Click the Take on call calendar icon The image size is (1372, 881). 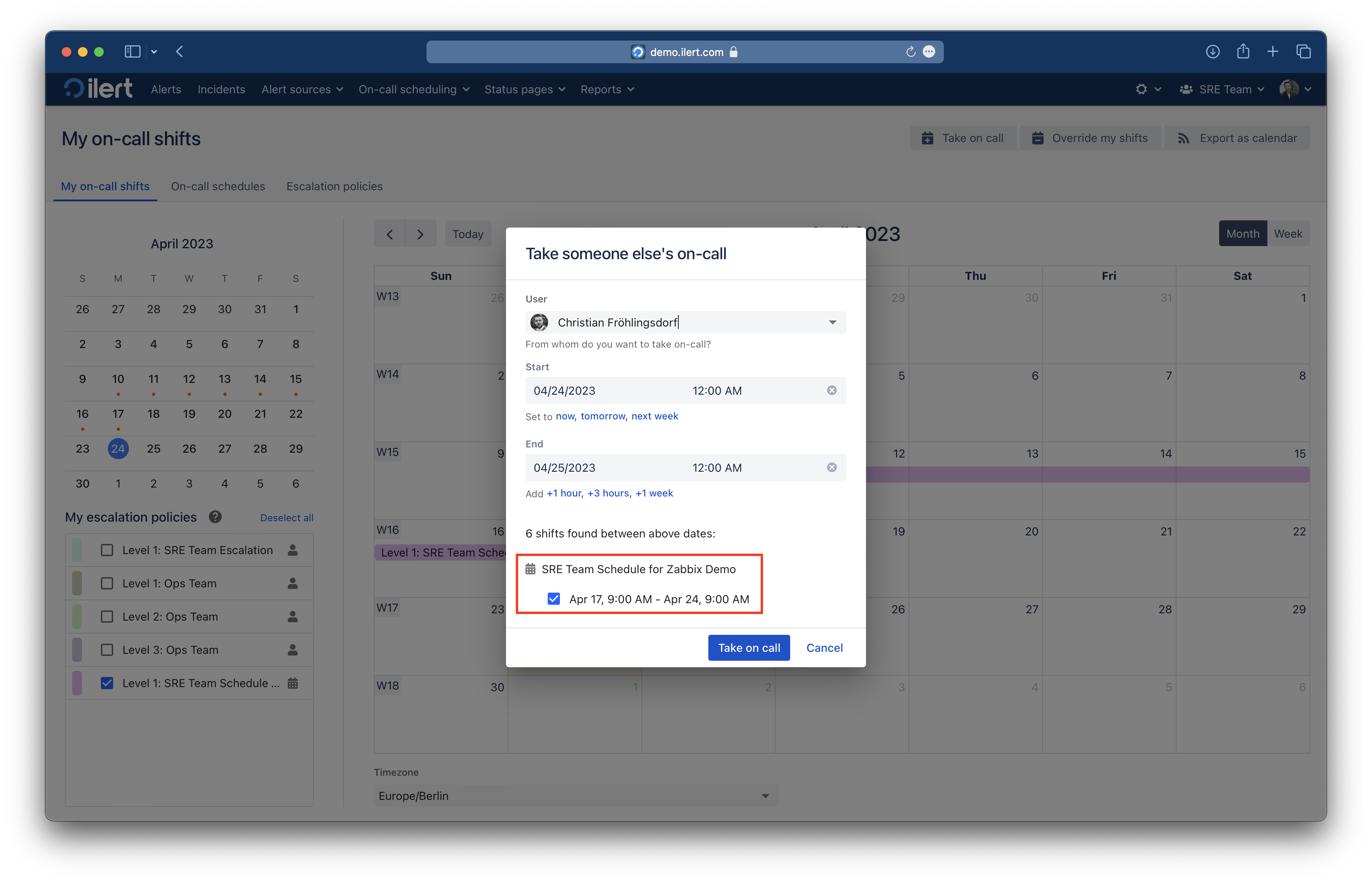pos(927,138)
